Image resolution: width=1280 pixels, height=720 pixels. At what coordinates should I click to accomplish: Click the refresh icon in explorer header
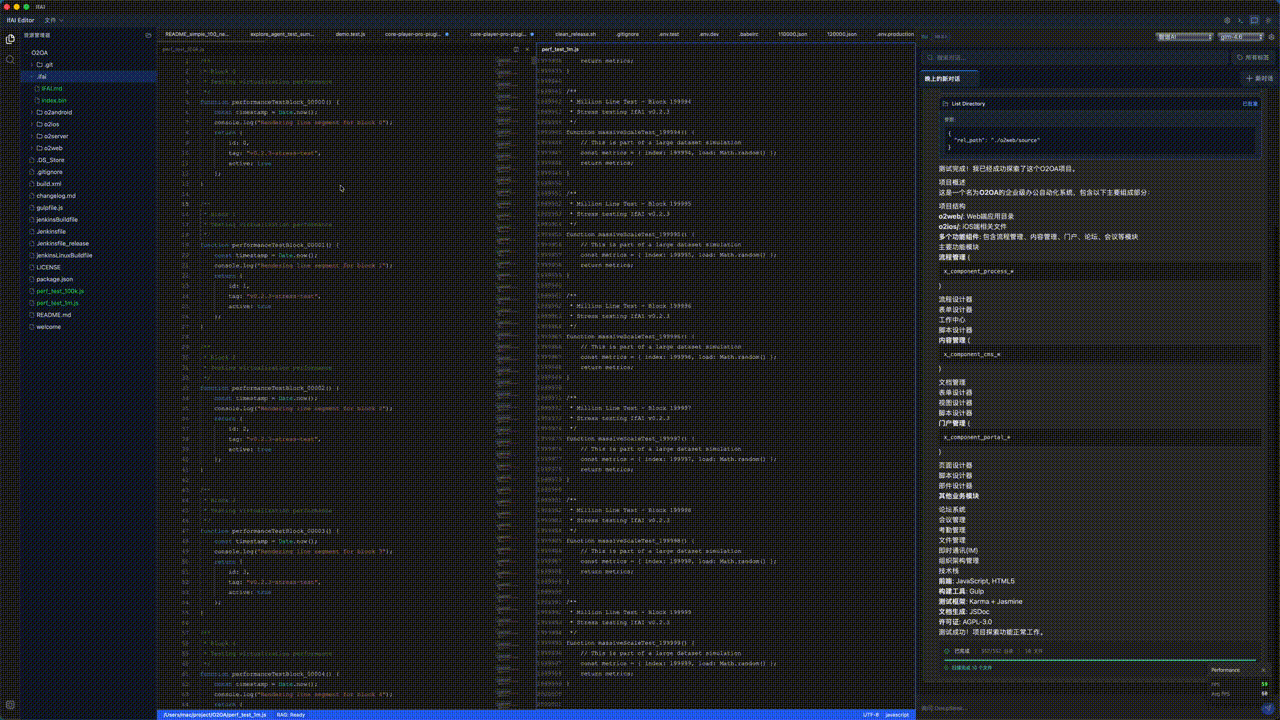point(148,35)
